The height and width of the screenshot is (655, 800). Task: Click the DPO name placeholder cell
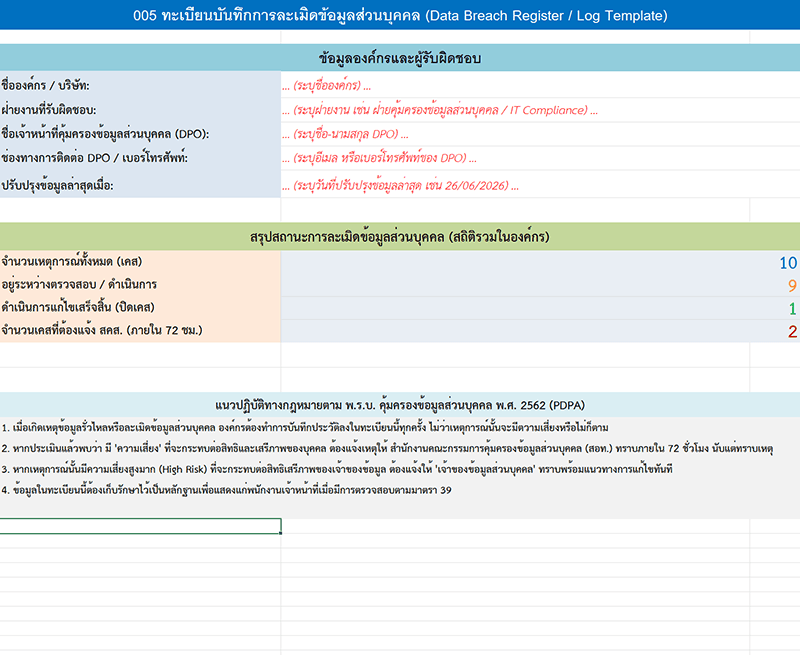(540, 134)
